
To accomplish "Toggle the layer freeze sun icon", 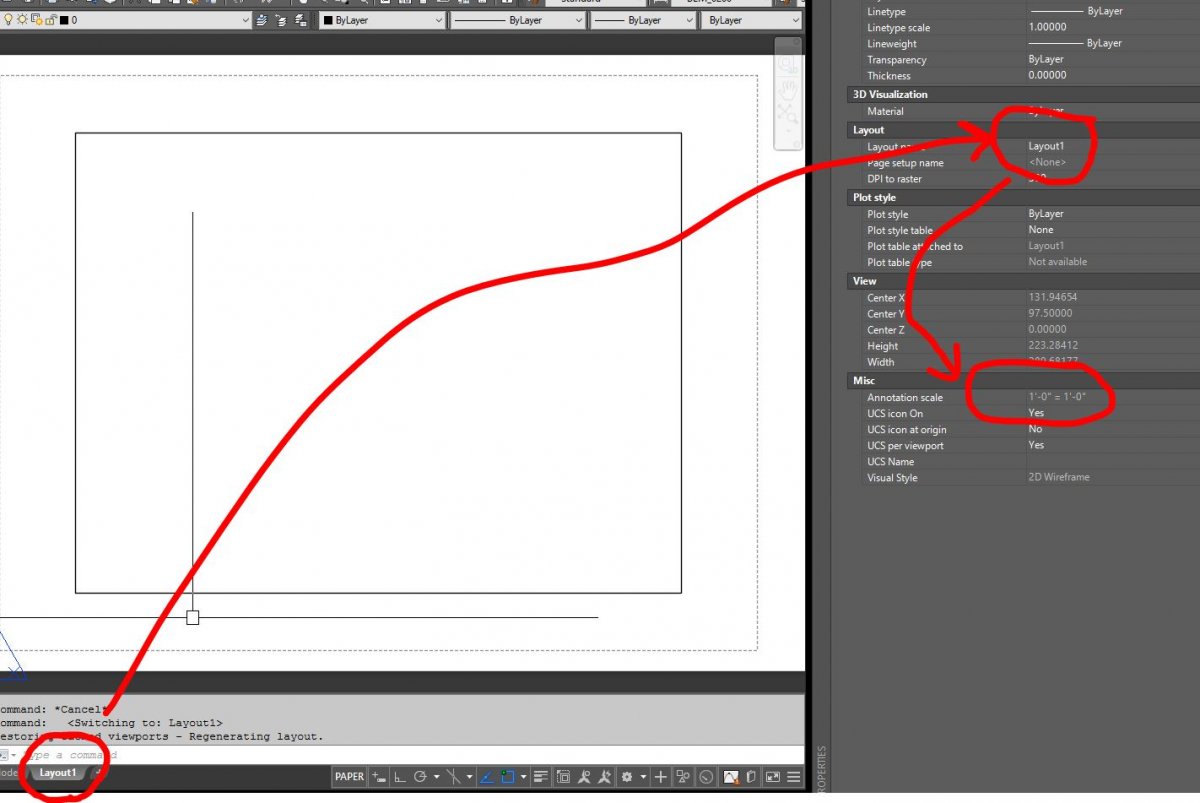I will coord(23,20).
